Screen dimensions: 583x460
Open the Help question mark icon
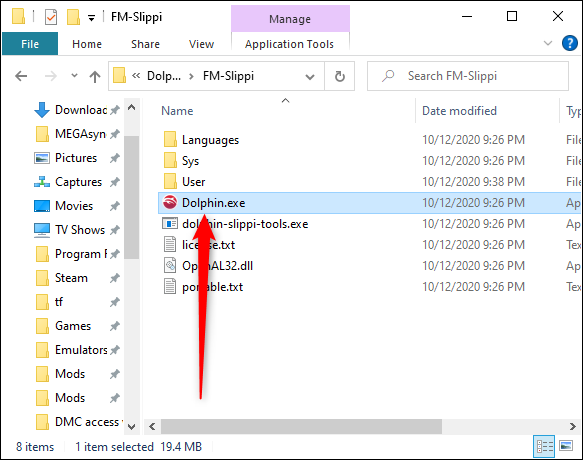pos(570,43)
